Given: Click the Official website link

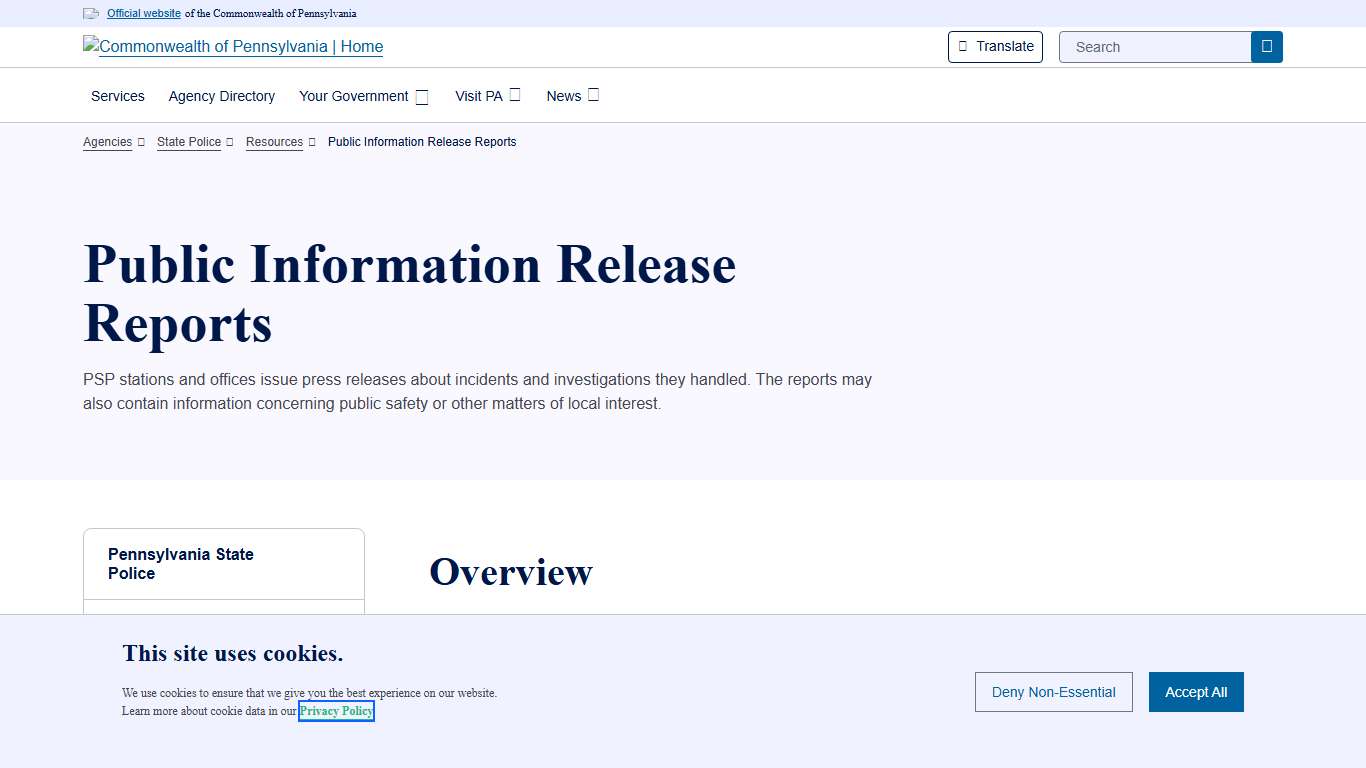Looking at the screenshot, I should (x=143, y=13).
